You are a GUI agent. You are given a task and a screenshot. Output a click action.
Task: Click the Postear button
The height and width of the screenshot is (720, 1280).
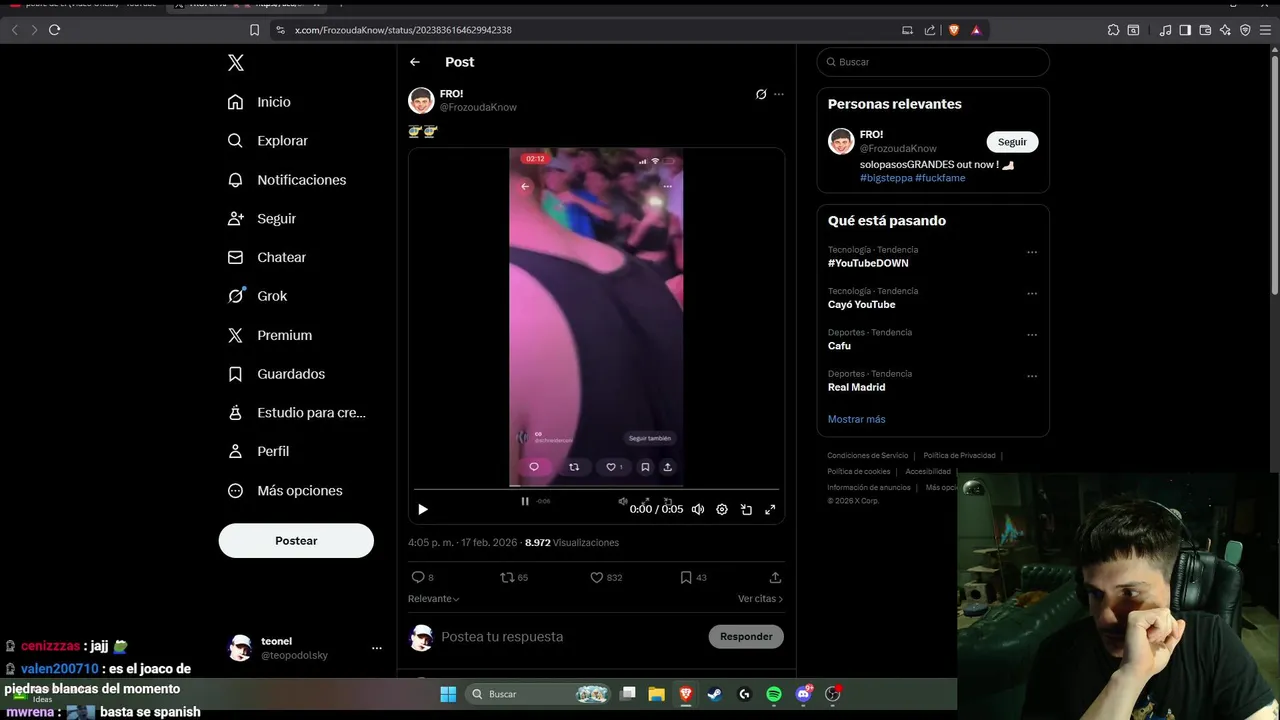[x=296, y=541]
